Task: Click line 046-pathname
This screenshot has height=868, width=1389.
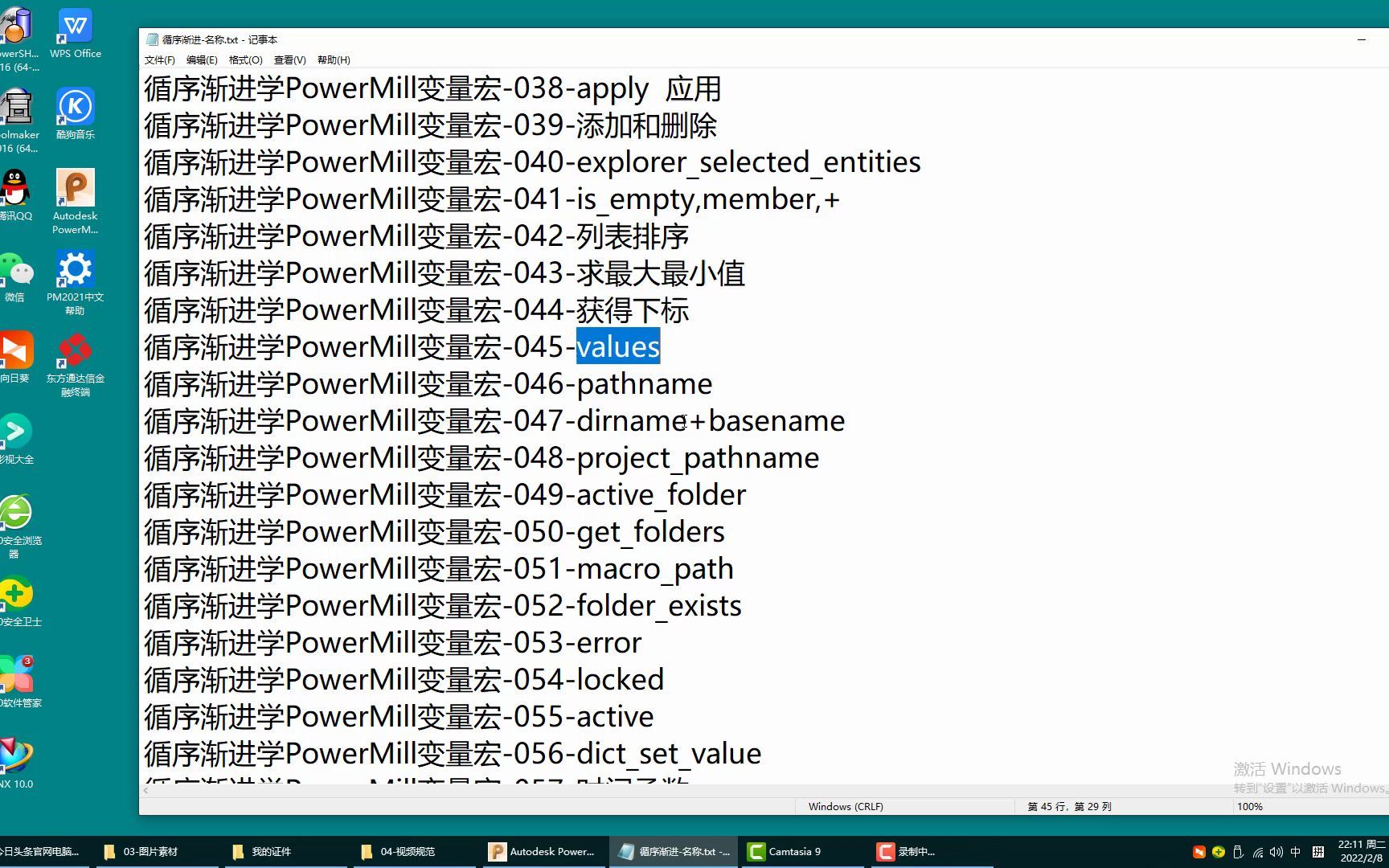Action: tap(428, 384)
